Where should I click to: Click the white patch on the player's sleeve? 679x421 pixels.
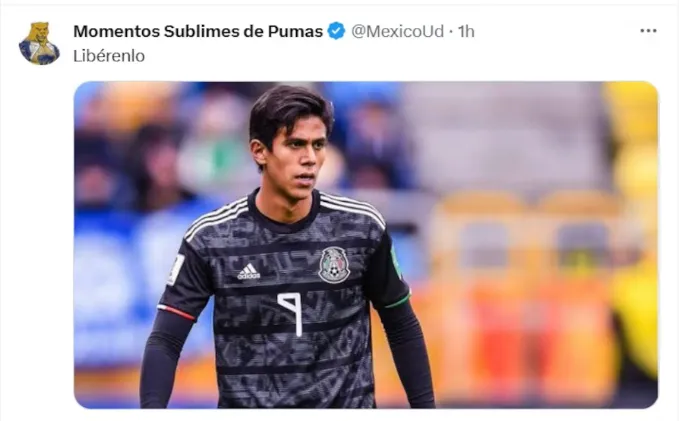[176, 269]
